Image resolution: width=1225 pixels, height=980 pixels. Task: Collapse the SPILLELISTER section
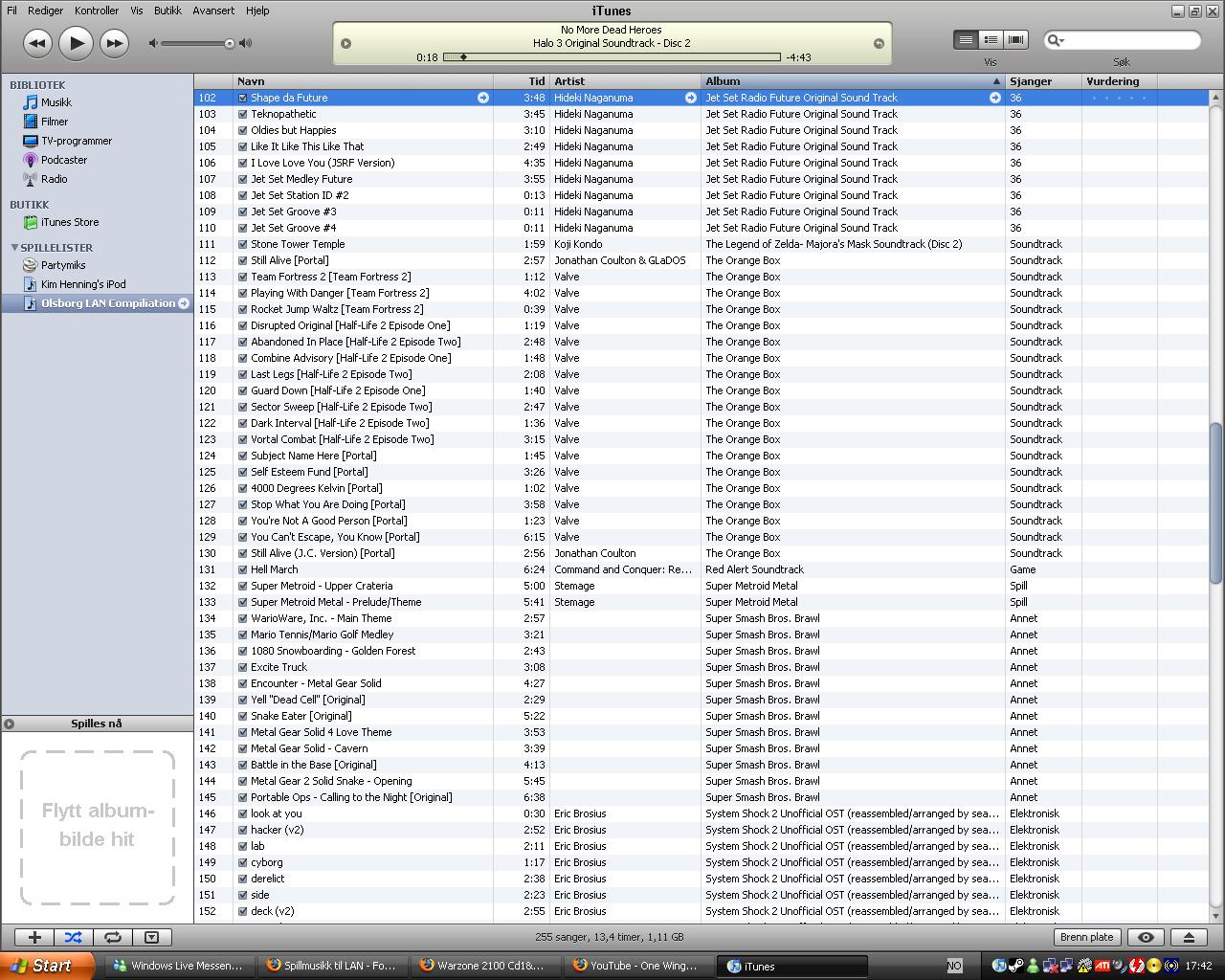coord(14,247)
